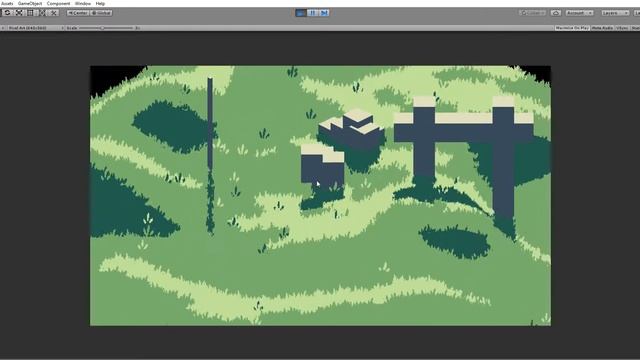This screenshot has width=640, height=360.
Task: Open the cloud Services panel
Action: [x=556, y=13]
